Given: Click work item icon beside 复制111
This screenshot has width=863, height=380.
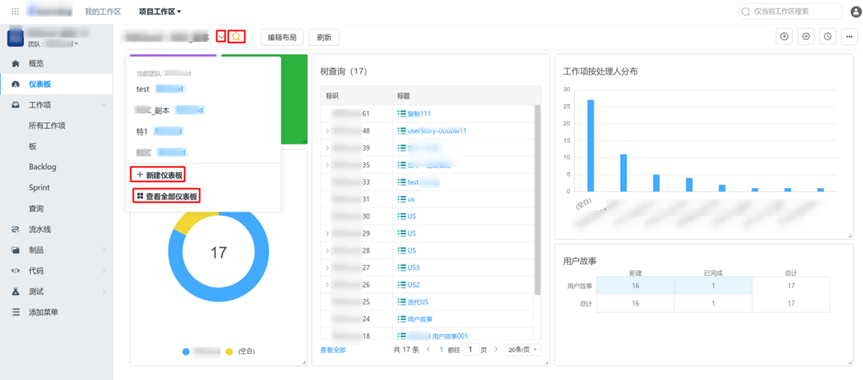Looking at the screenshot, I should [401, 113].
